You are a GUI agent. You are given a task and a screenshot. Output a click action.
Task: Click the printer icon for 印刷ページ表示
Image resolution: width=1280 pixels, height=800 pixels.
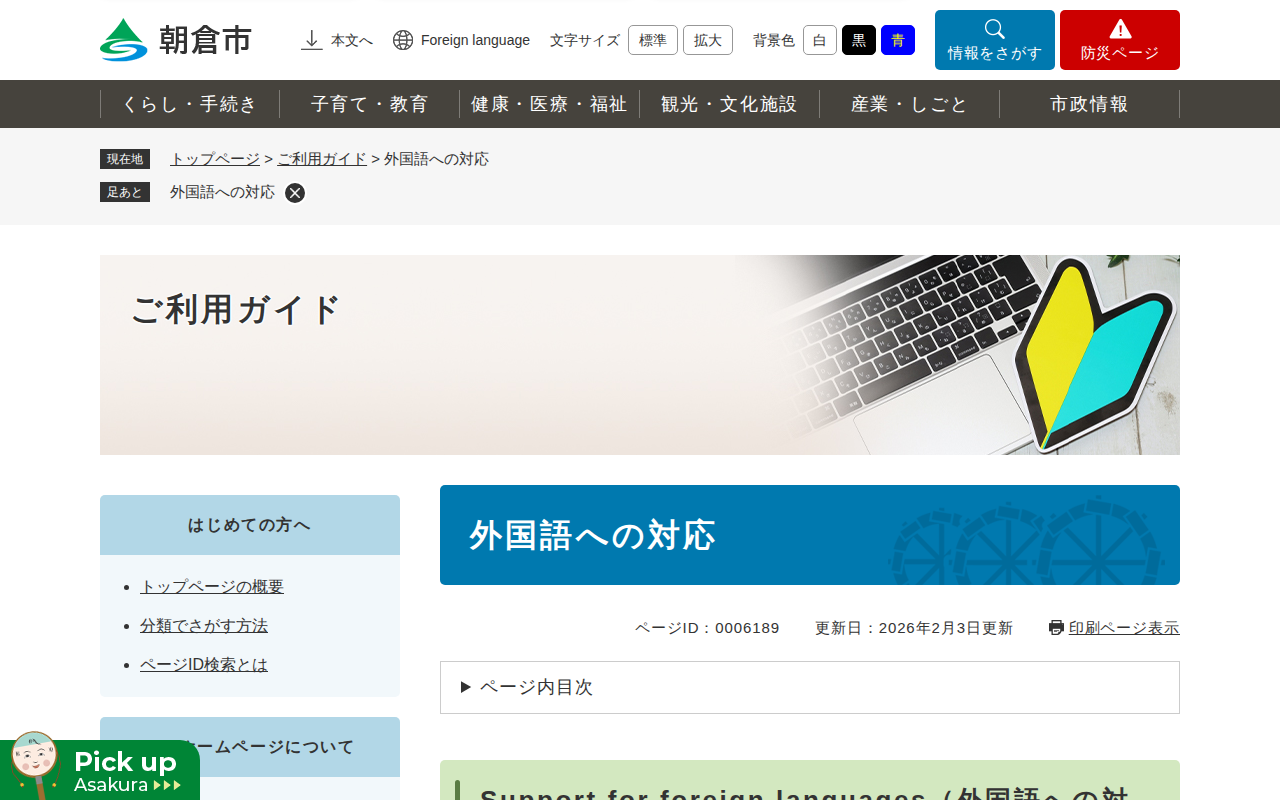1056,628
